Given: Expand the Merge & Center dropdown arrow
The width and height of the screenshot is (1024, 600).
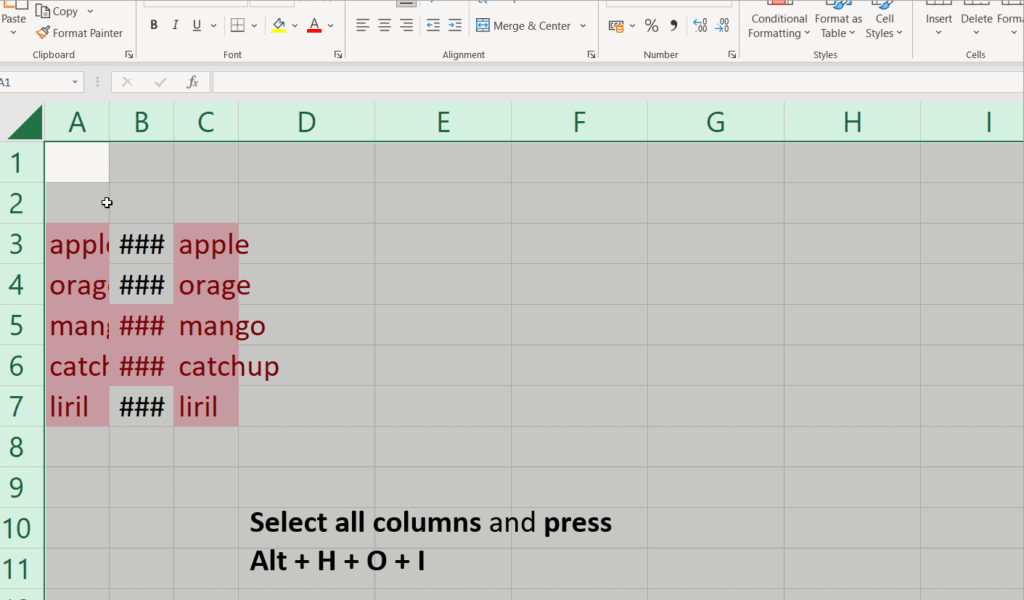Looking at the screenshot, I should tap(583, 26).
